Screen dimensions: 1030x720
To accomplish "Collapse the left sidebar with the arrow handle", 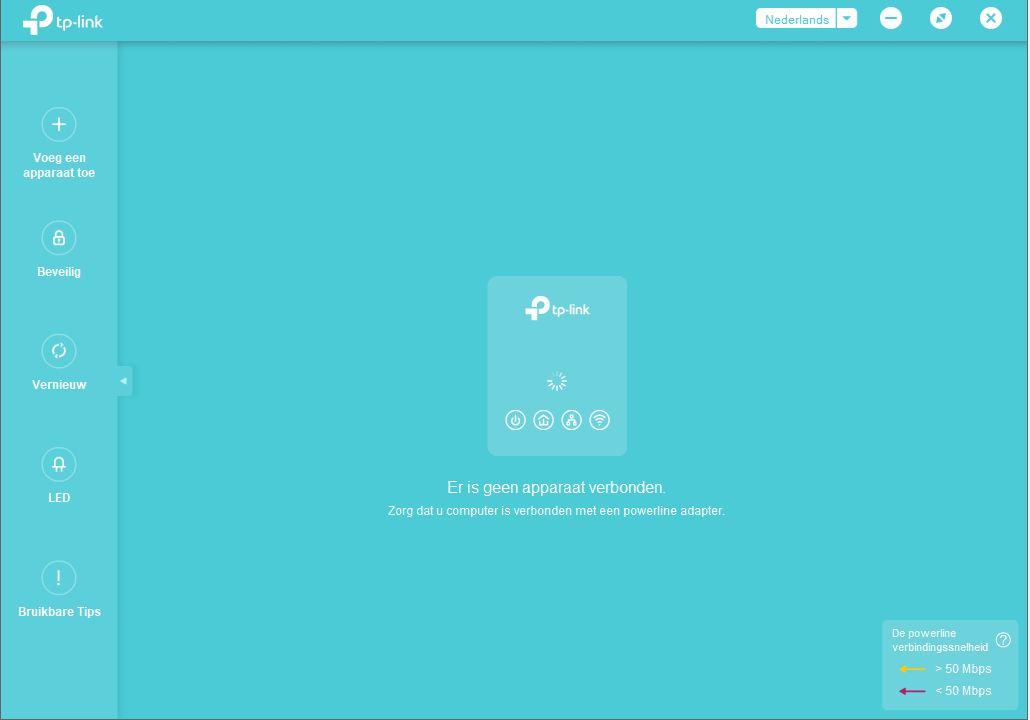I will click(124, 381).
